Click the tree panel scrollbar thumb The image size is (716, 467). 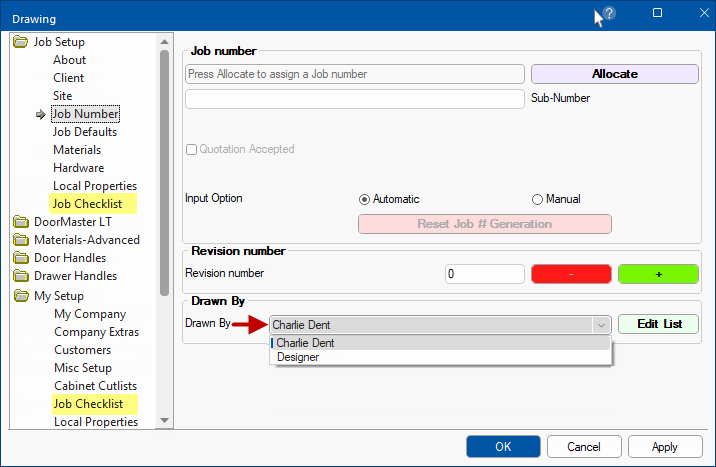164,173
